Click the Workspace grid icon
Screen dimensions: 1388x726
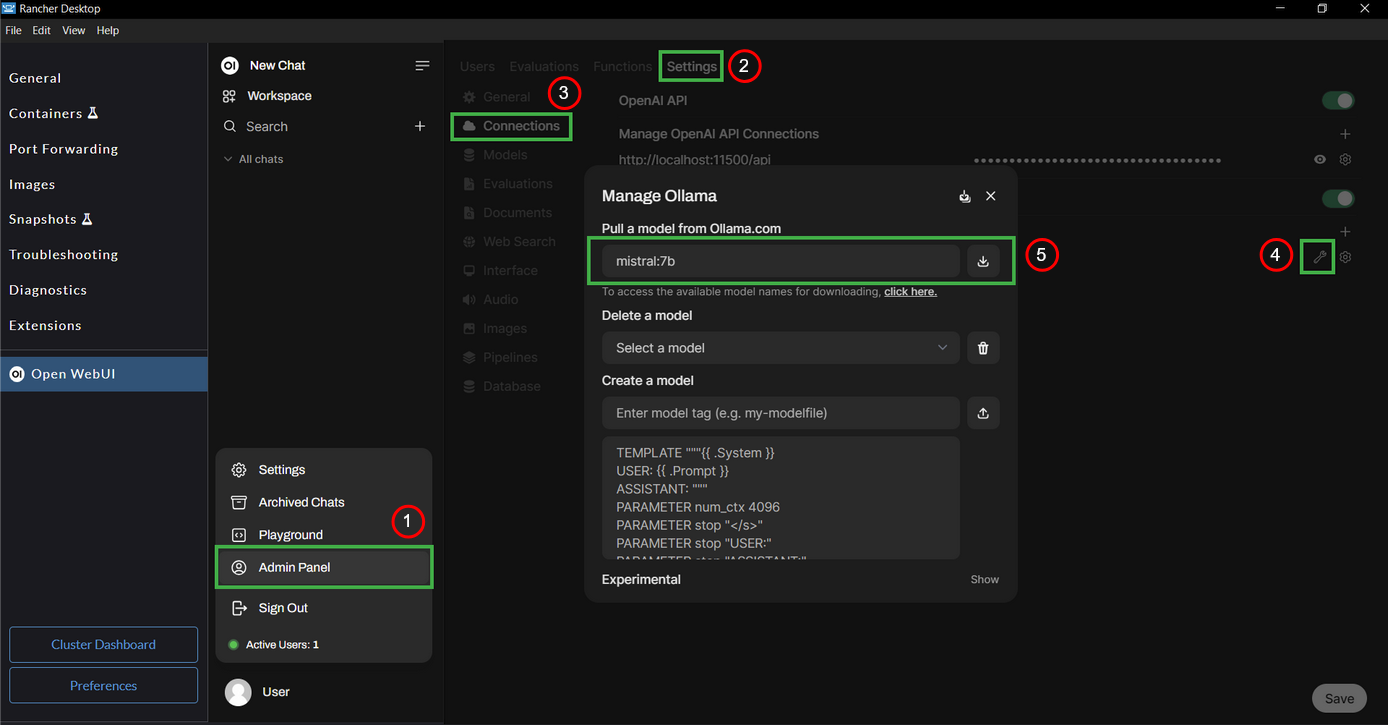tap(229, 96)
